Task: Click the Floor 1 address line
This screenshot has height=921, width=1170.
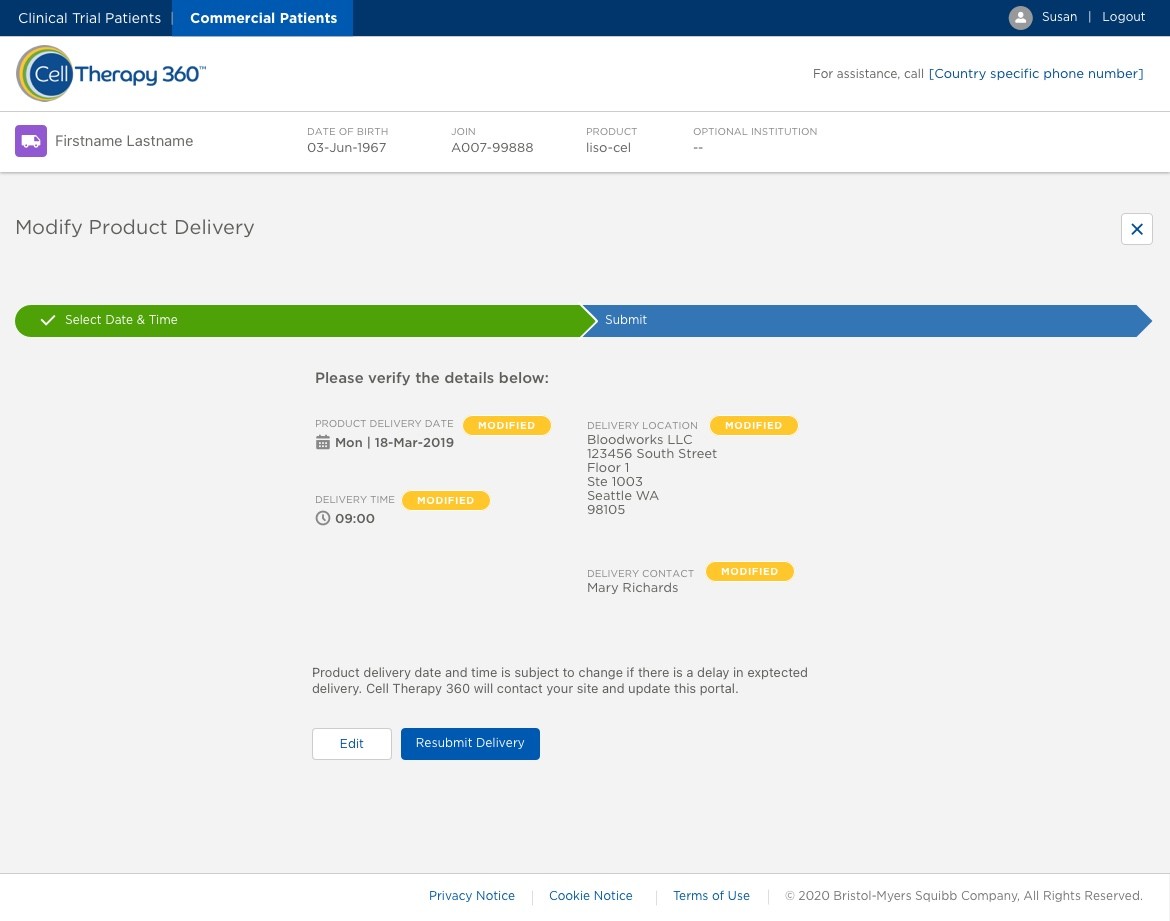Action: 607,468
